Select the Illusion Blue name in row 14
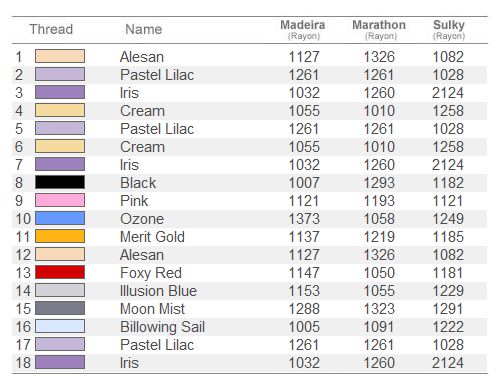500x384 pixels. point(158,291)
